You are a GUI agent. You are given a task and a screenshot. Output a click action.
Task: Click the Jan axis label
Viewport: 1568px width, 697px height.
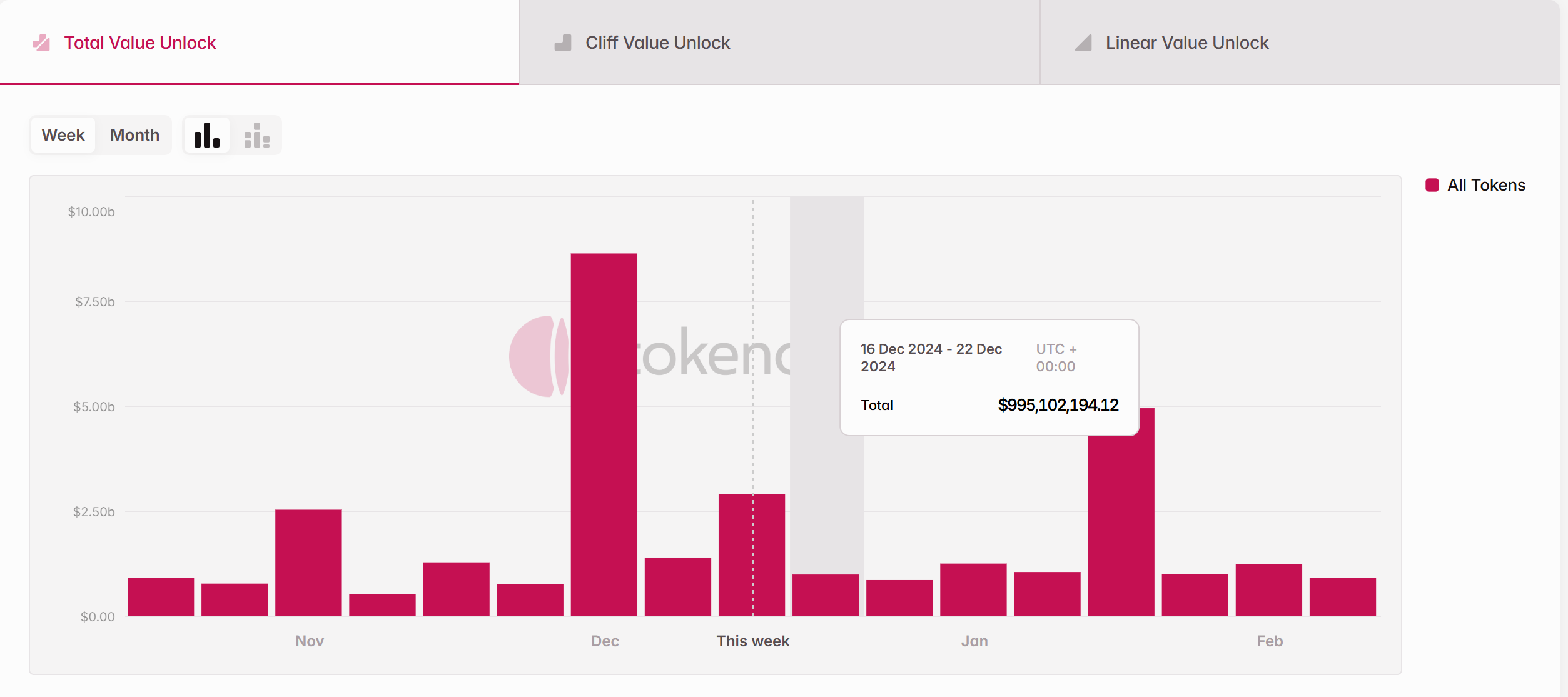point(974,641)
